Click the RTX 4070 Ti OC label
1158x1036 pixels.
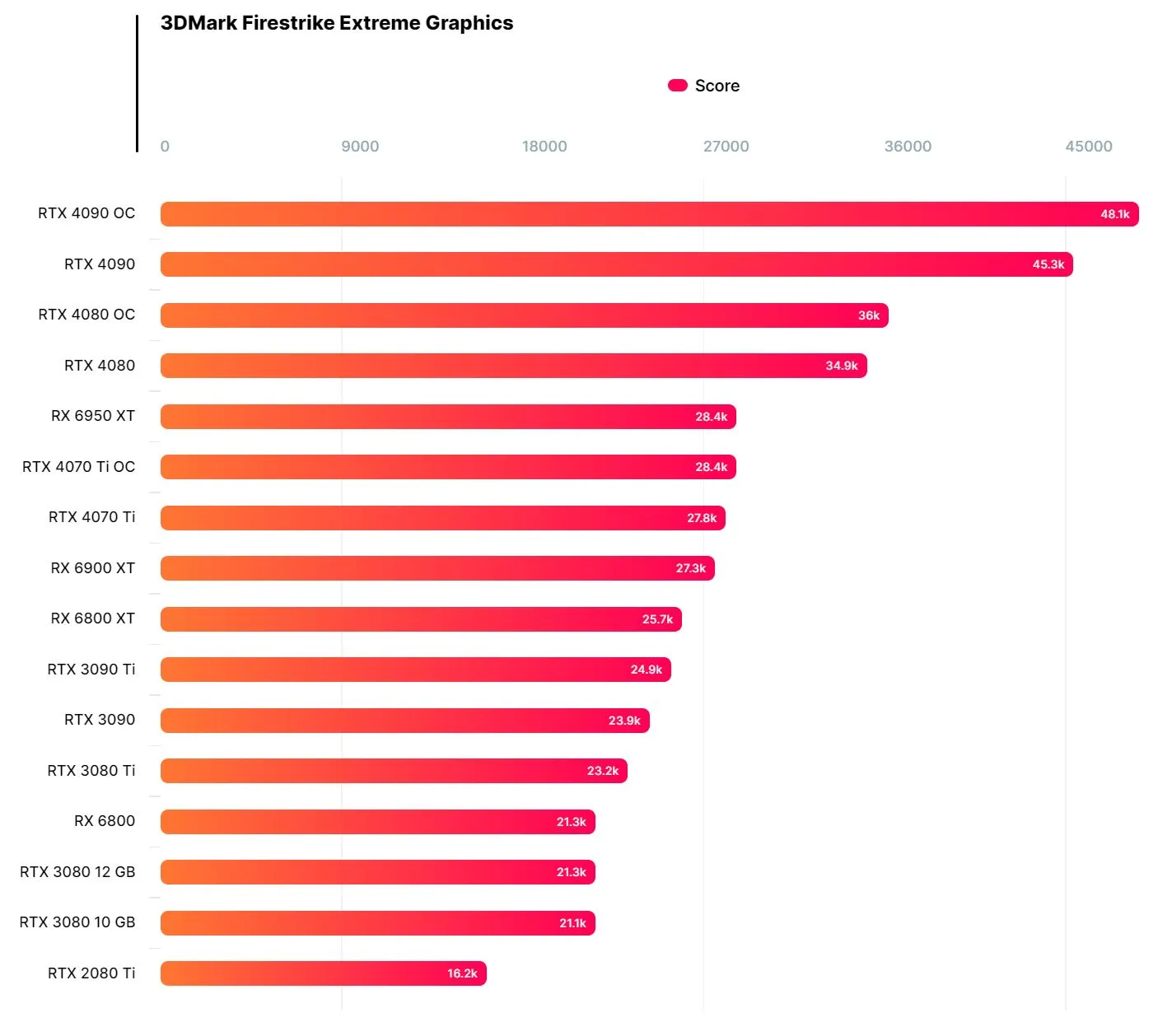[79, 467]
